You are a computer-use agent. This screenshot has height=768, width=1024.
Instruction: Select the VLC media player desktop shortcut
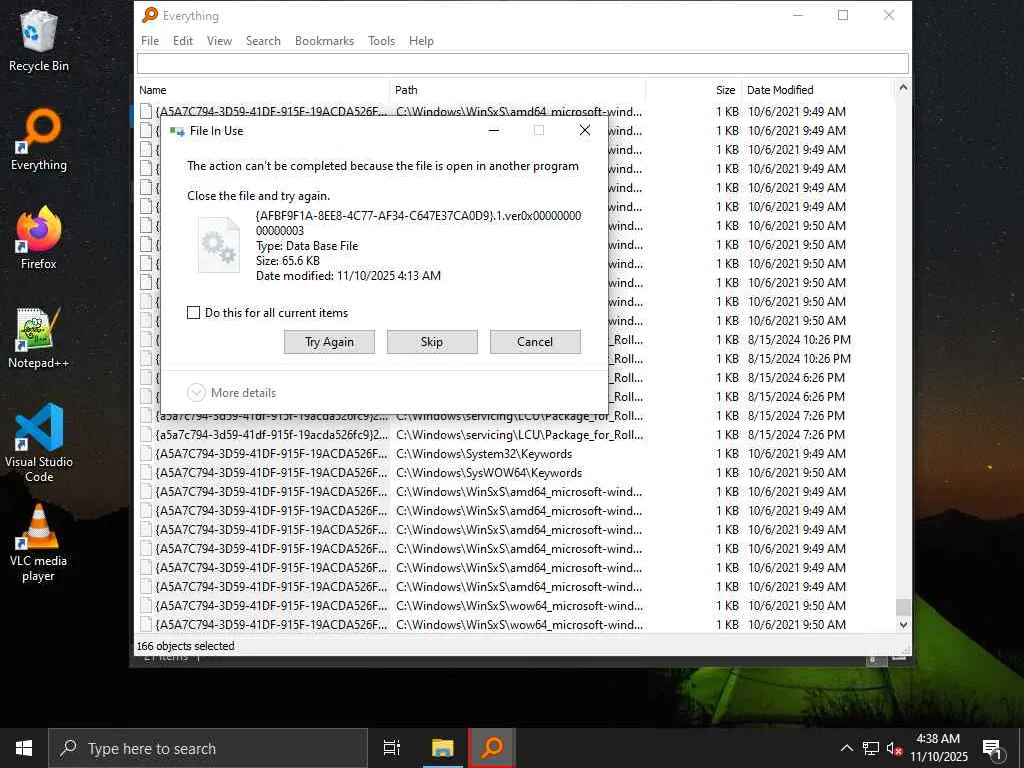[39, 543]
